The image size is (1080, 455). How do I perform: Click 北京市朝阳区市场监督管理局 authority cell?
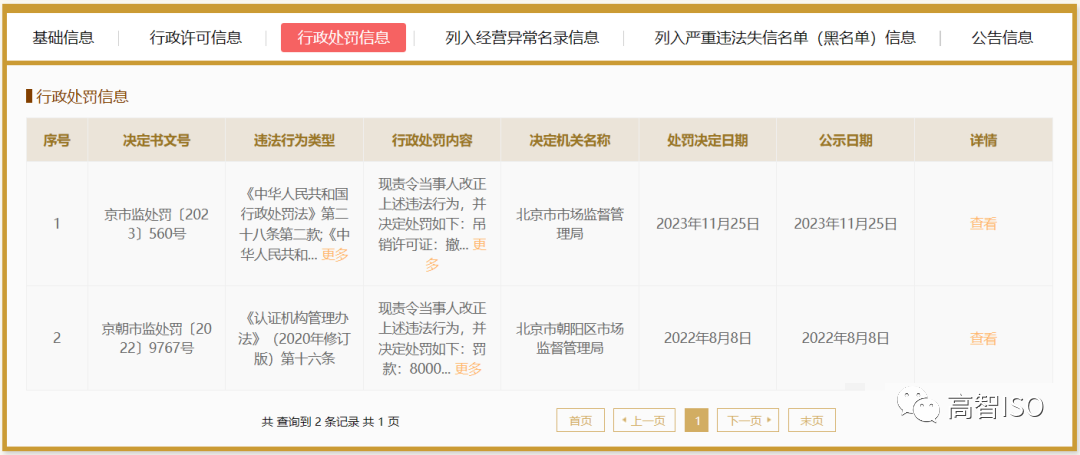tap(570, 338)
